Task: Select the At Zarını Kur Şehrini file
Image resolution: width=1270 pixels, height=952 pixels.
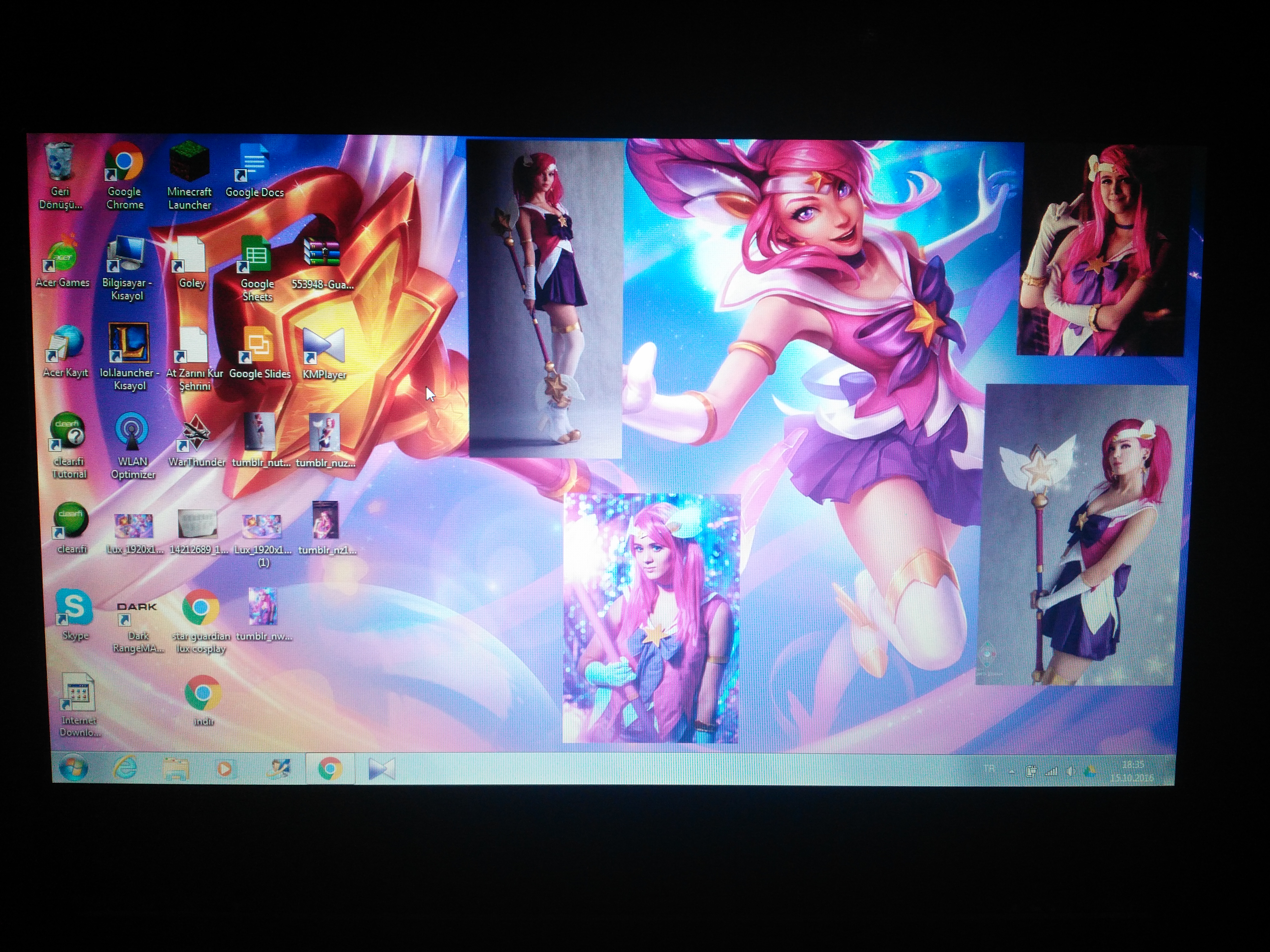Action: tap(194, 359)
